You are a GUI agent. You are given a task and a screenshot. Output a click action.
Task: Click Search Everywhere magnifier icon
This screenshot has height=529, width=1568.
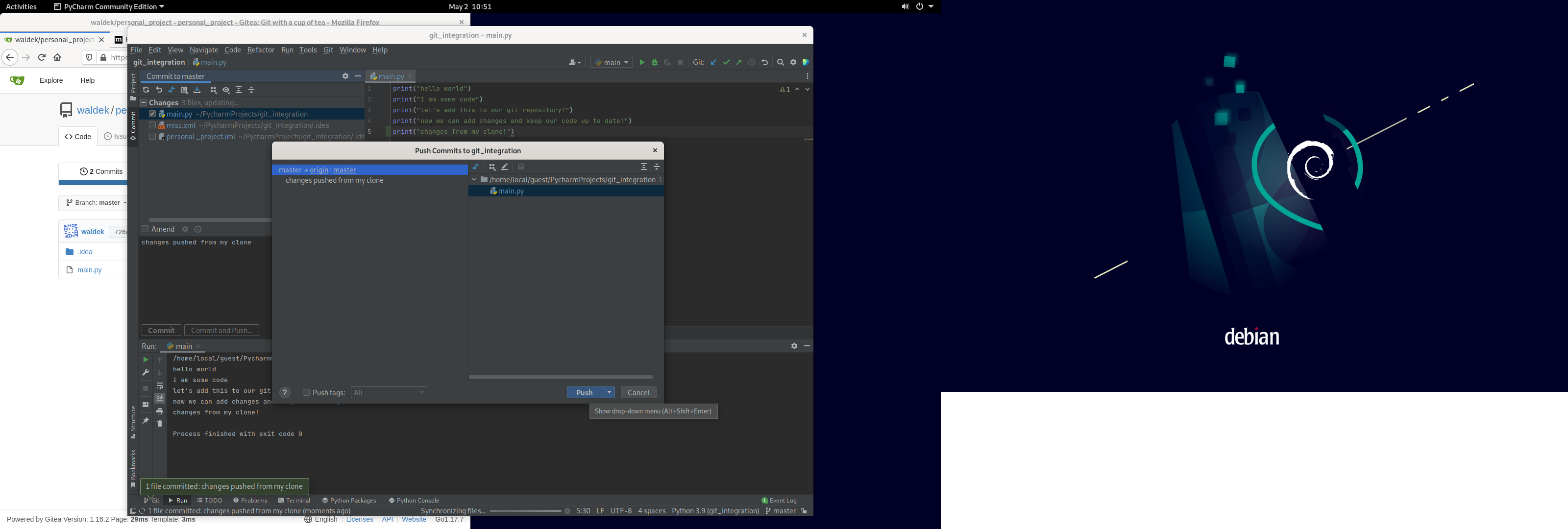(781, 63)
